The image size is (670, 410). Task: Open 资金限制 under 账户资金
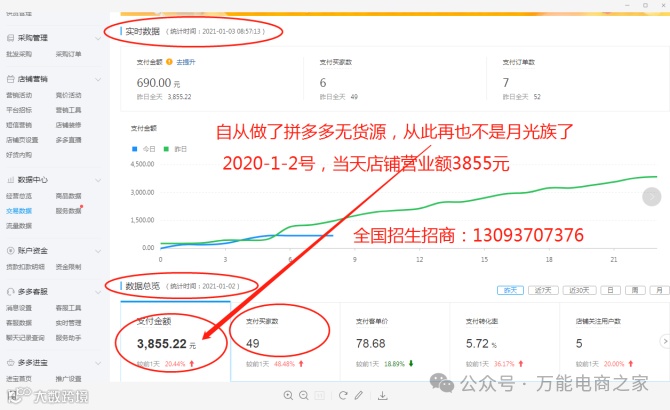point(68,267)
